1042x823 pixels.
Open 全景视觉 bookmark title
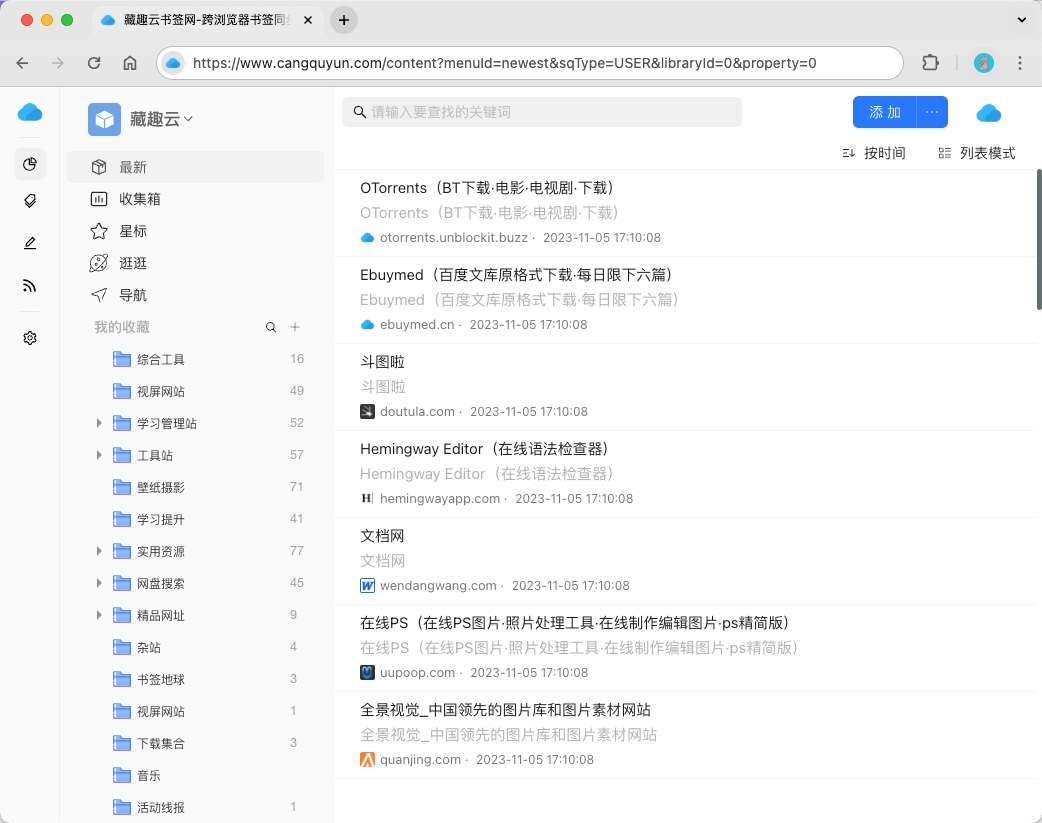click(x=505, y=710)
